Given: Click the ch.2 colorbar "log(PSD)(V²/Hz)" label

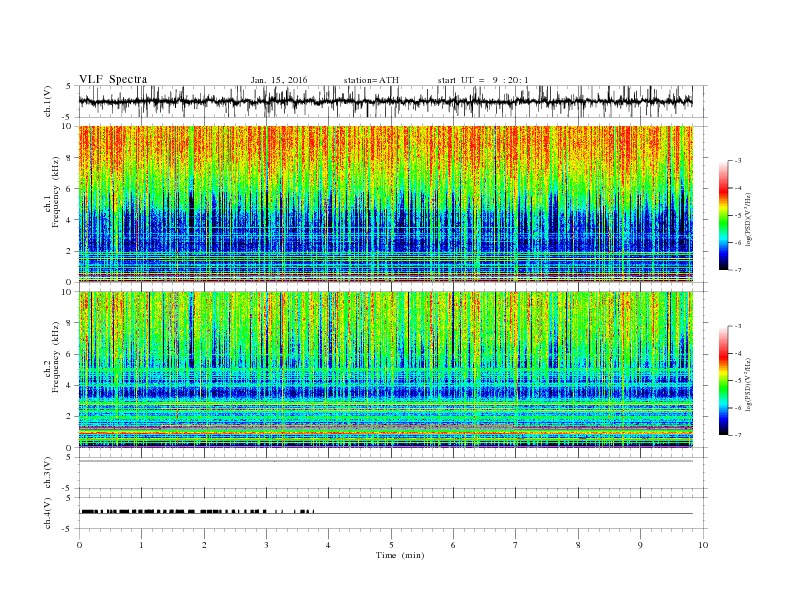Looking at the screenshot, I should [x=748, y=385].
